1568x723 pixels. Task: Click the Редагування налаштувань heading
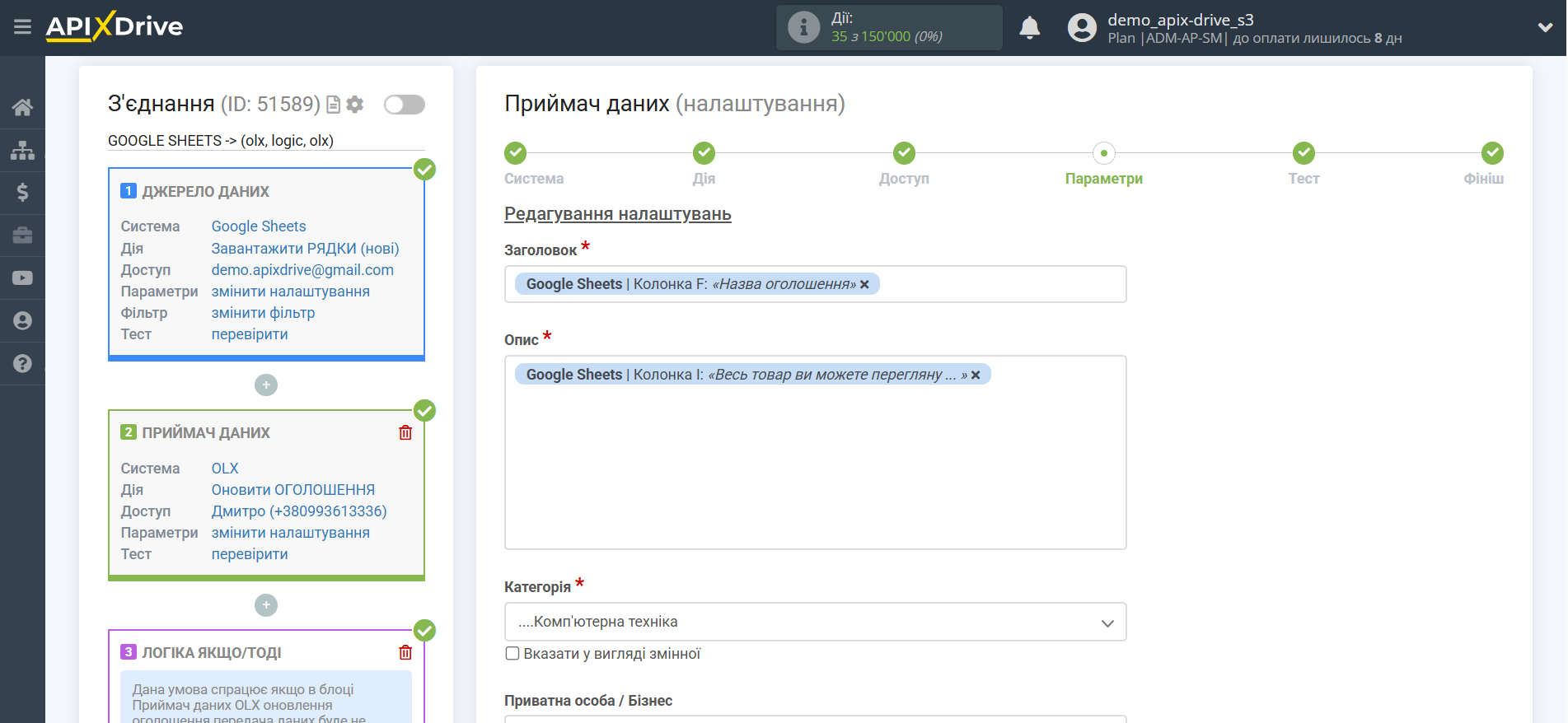(618, 214)
